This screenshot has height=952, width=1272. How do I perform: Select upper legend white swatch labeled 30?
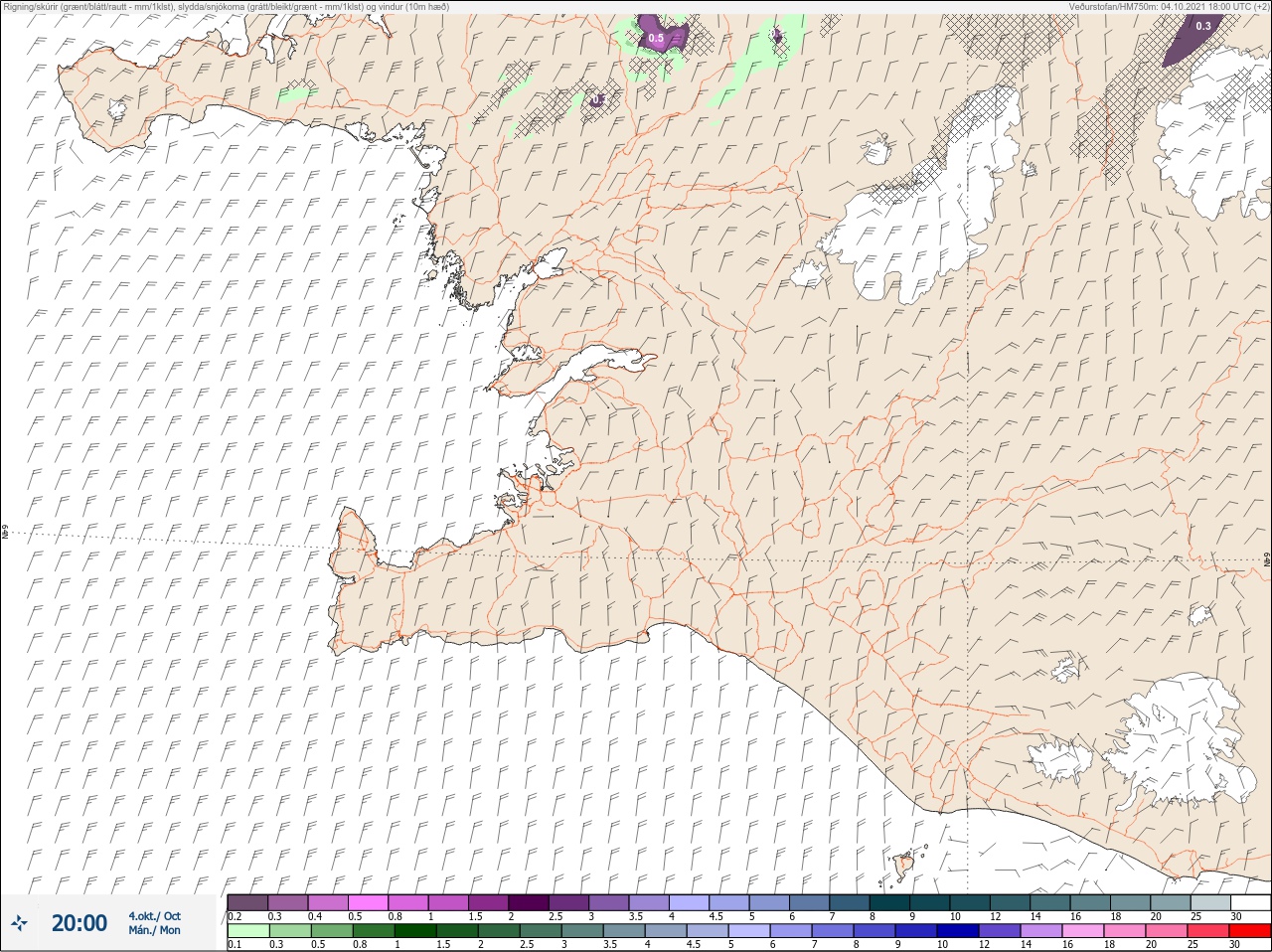(x=1252, y=902)
